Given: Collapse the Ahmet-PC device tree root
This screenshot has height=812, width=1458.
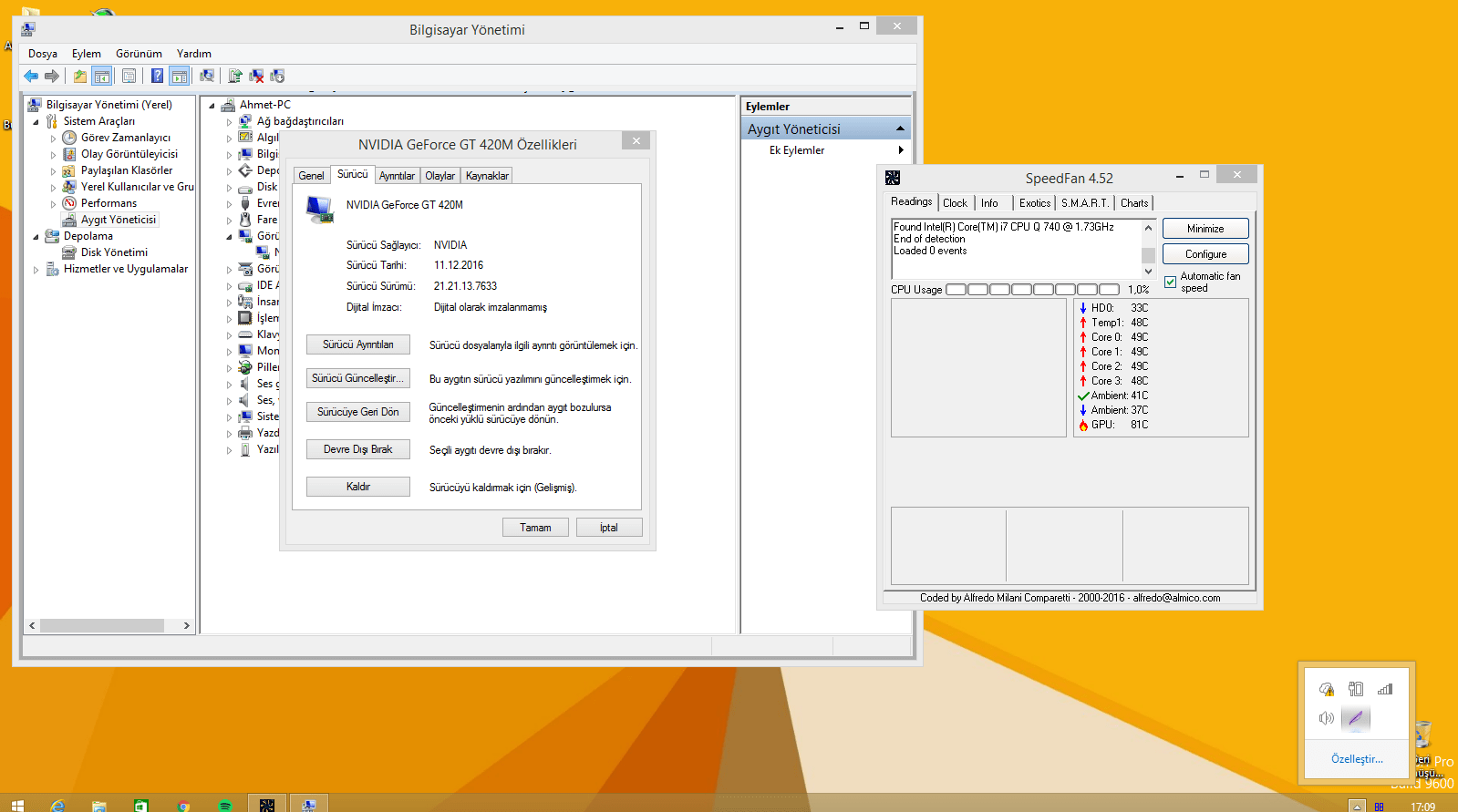Looking at the screenshot, I should 212,106.
